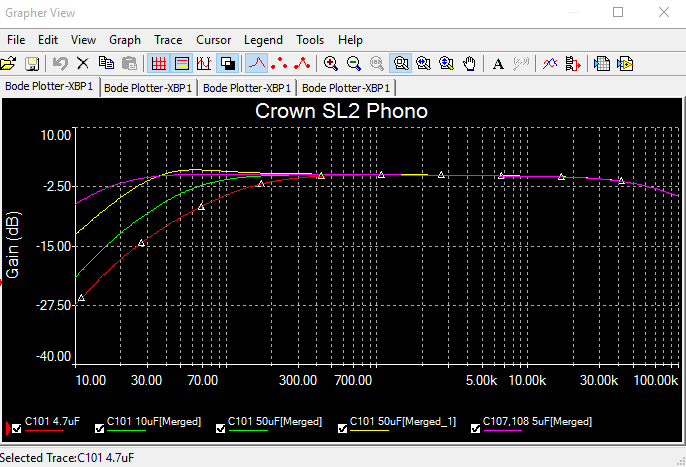Select the show-lines-only trace style
686x467 pixels.
point(257,63)
